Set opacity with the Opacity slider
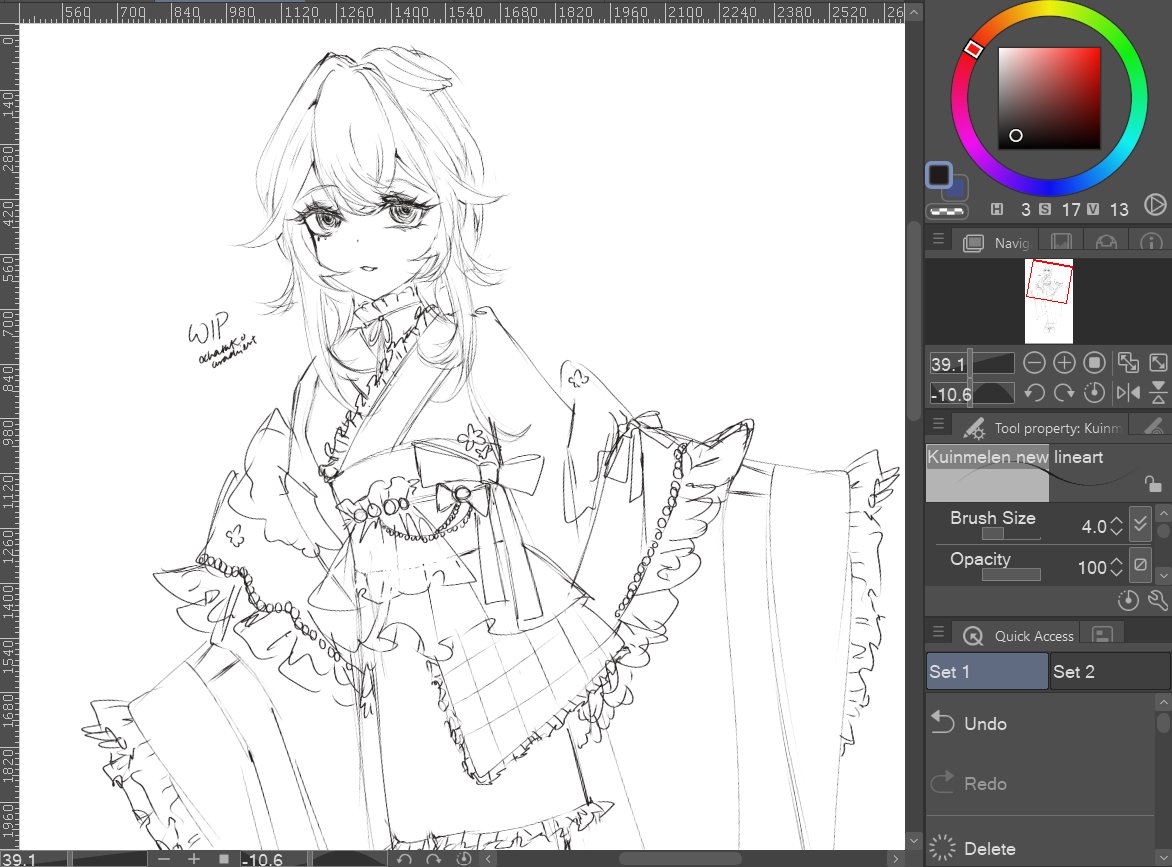The height and width of the screenshot is (867, 1172). coord(1011,574)
